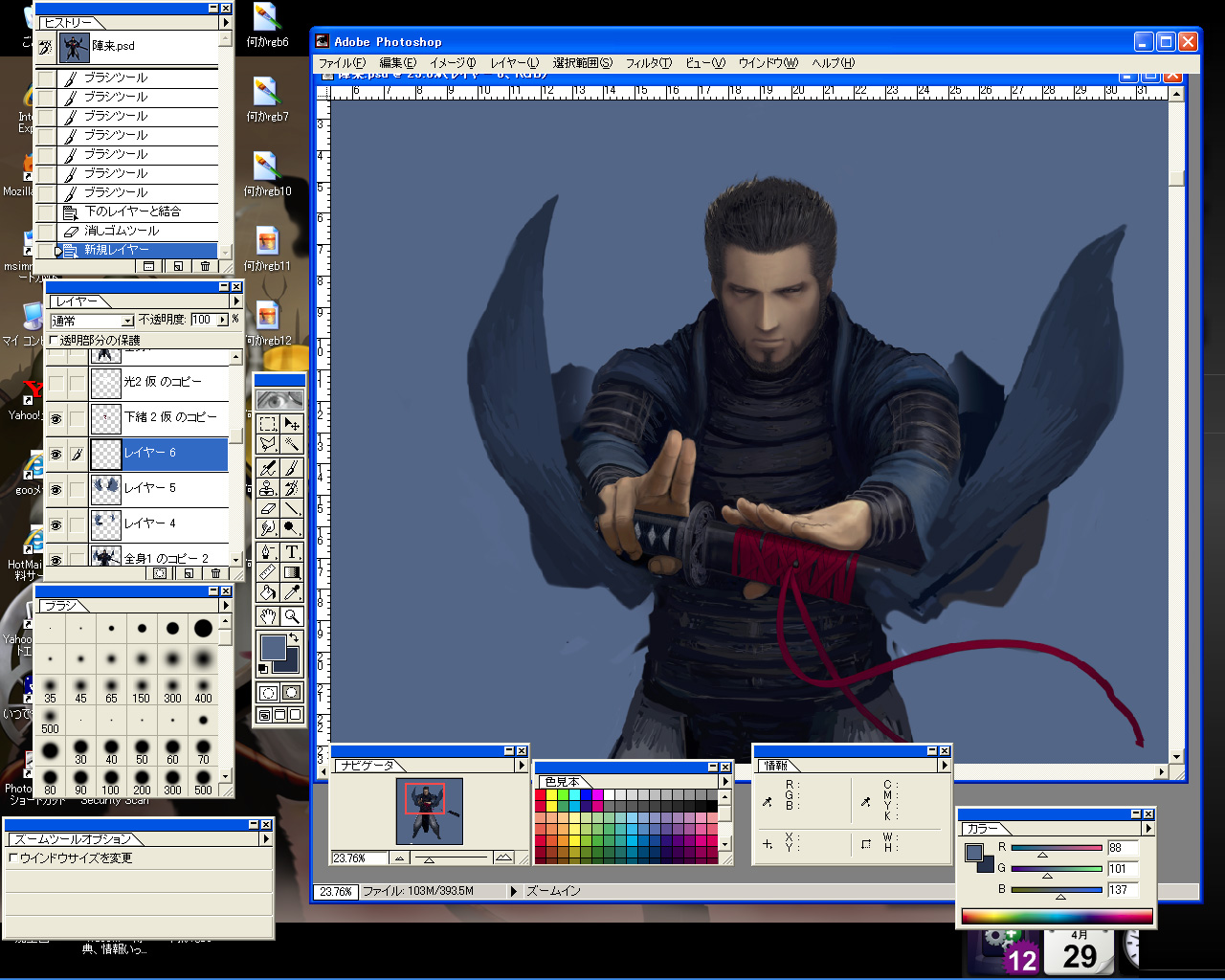This screenshot has width=1225, height=980.
Task: Open the ファイル(F) menu
Action: [342, 63]
